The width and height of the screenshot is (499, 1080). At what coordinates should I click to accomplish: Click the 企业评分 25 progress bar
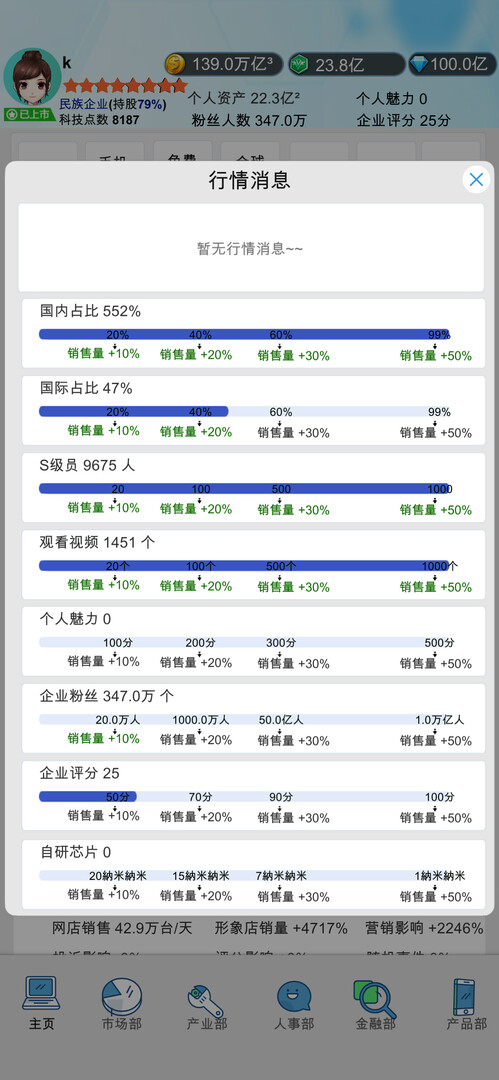coord(245,796)
